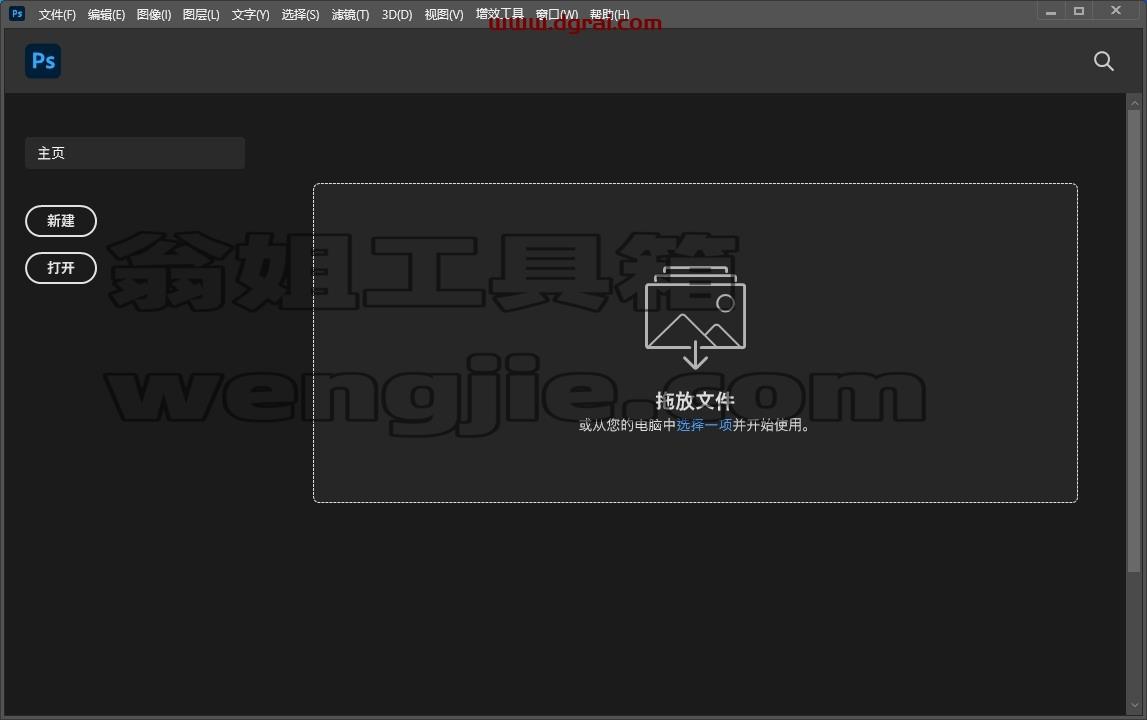Viewport: 1147px width, 720px height.
Task: Click the vertical scrollbar thumb
Action: [1134, 340]
